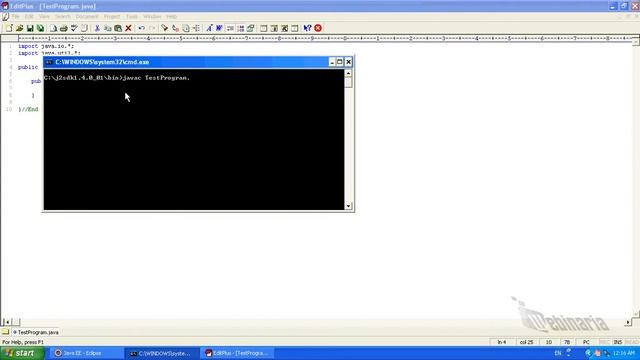Open the Windows Start button
The image size is (640, 360).
[22, 353]
